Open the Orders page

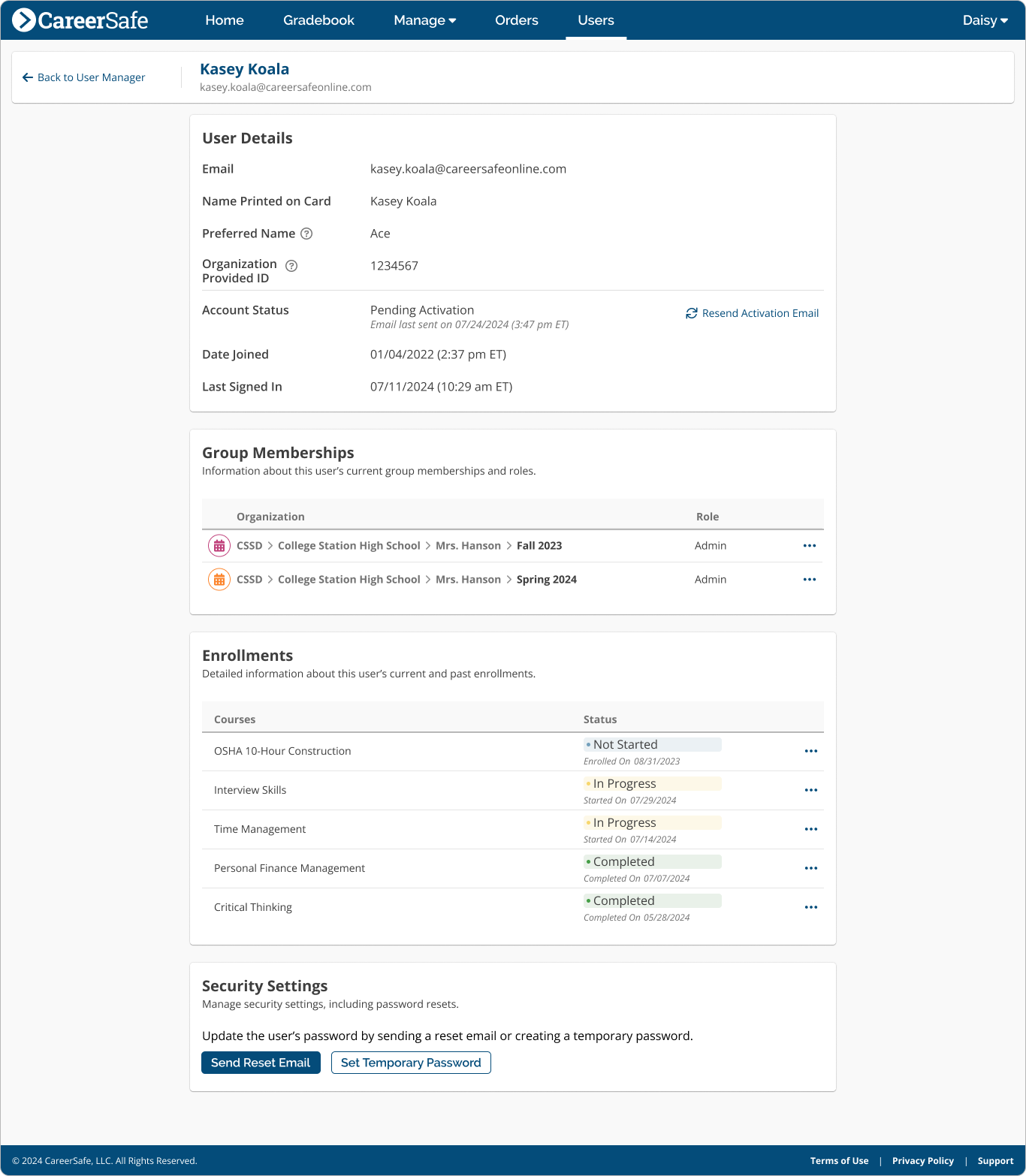pos(516,20)
